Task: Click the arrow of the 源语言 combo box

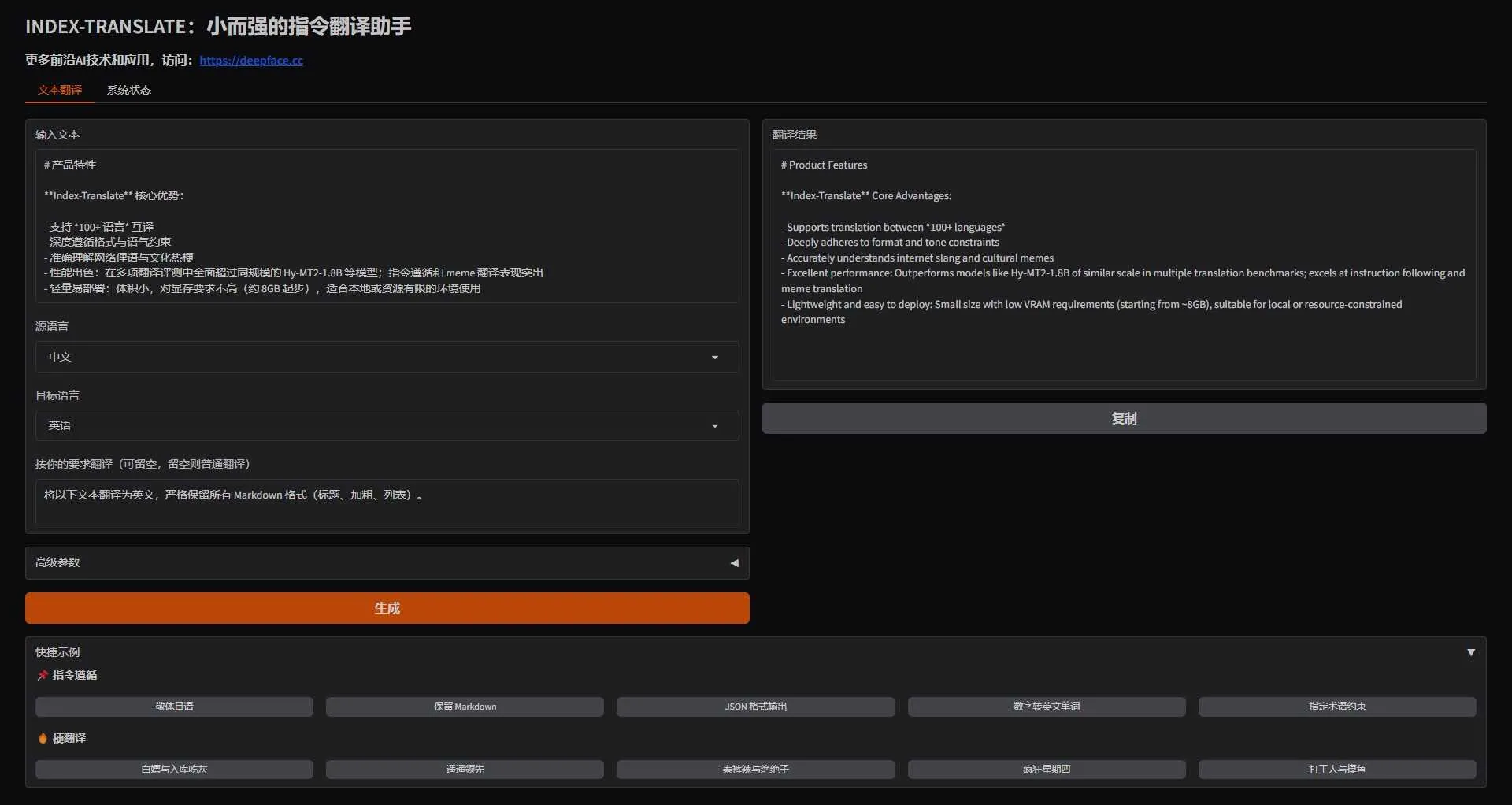Action: 715,358
